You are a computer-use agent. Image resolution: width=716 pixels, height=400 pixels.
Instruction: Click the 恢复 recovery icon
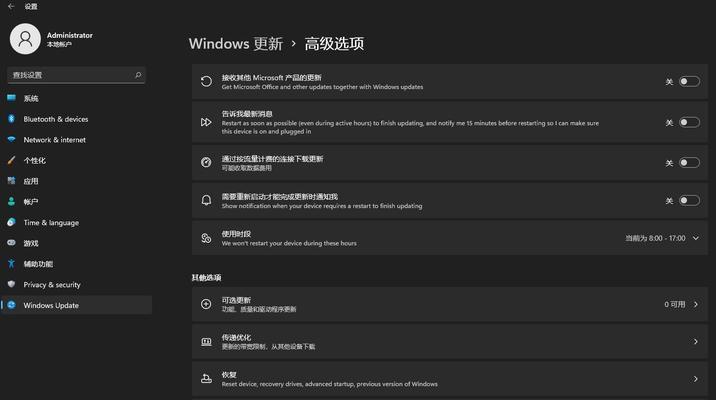tap(206, 379)
